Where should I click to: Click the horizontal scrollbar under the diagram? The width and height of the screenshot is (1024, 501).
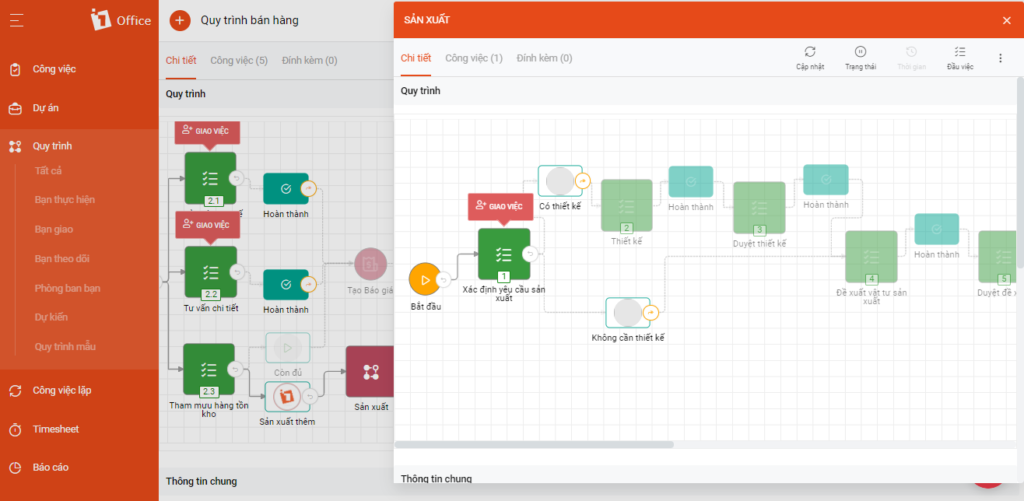pyautogui.click(x=534, y=444)
